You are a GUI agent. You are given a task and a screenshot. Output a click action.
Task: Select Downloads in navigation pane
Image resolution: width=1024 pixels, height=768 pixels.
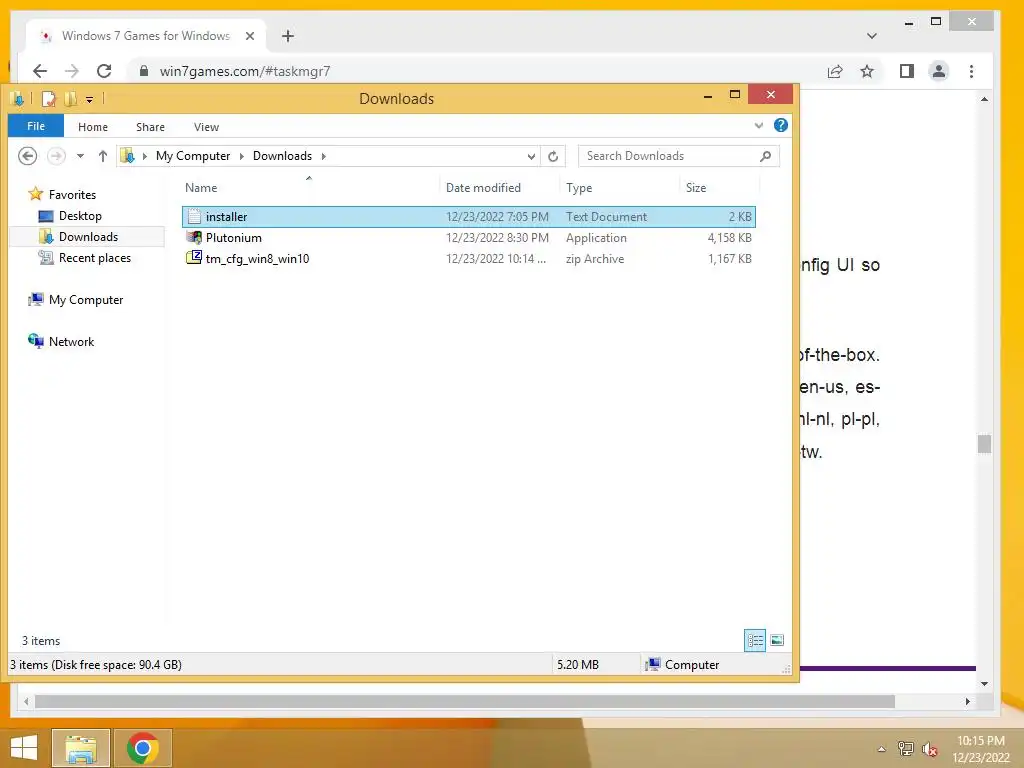(88, 236)
